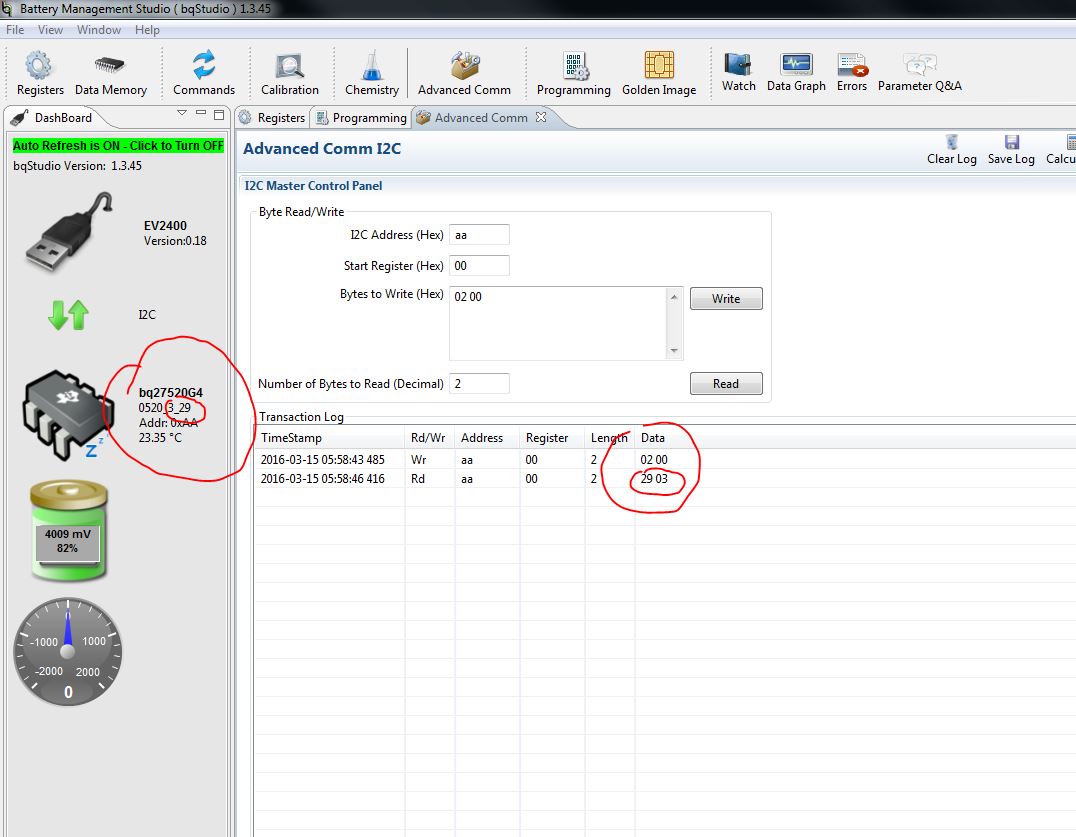Image resolution: width=1076 pixels, height=837 pixels.
Task: Click the Rd/Wr column header
Action: [x=430, y=438]
